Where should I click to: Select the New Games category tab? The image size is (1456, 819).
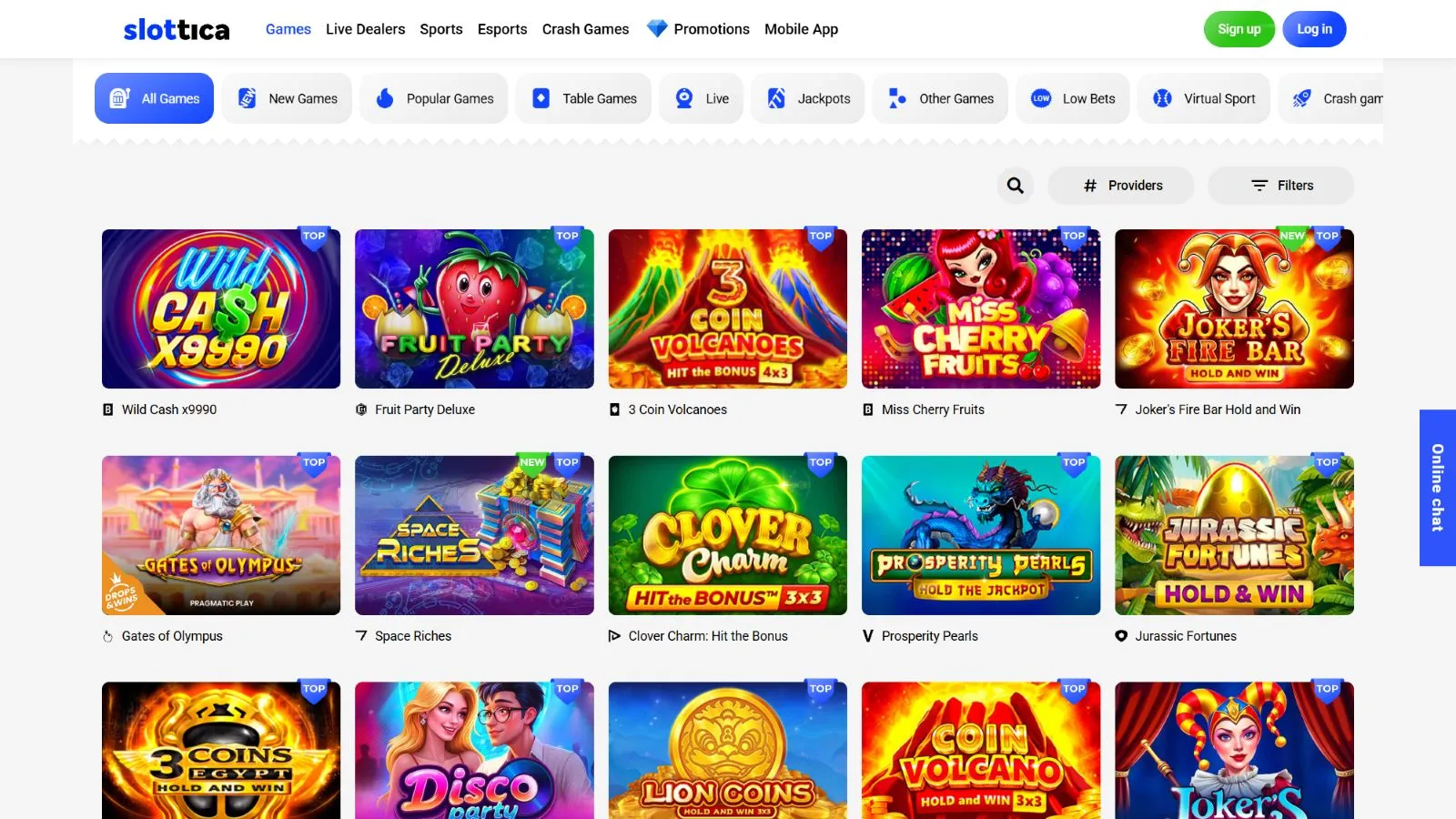(287, 98)
